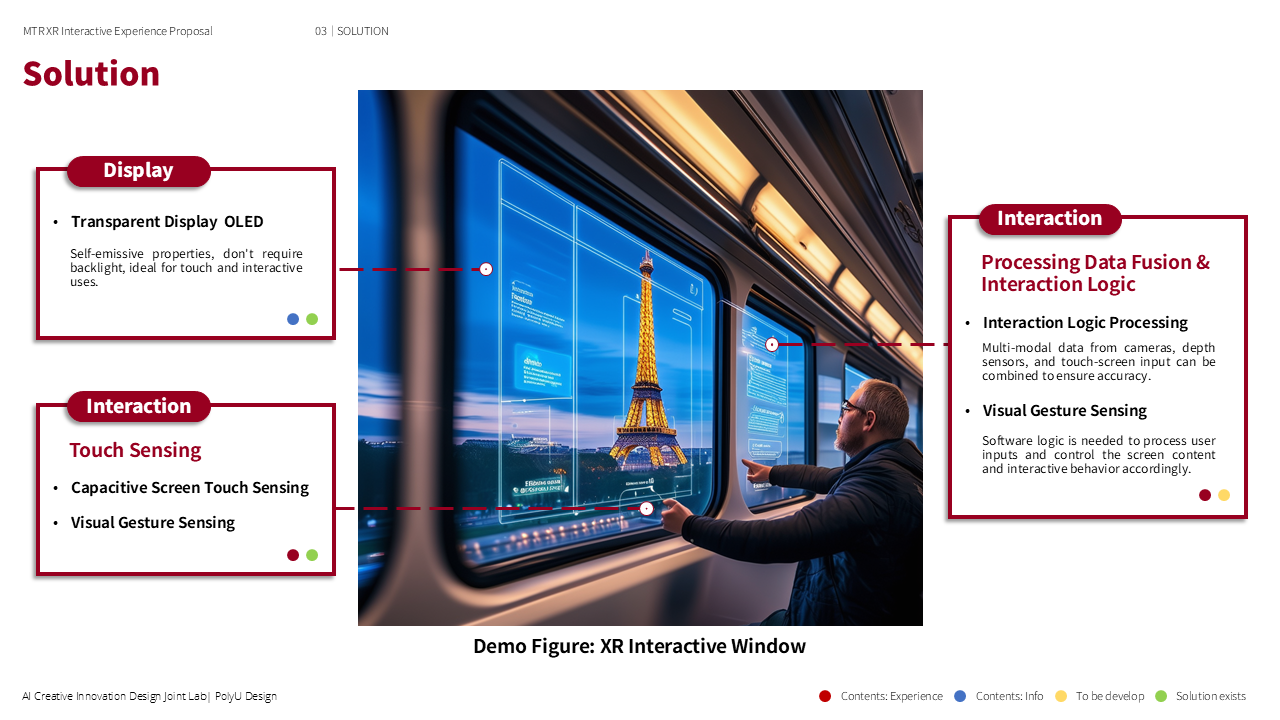Viewport: 1280px width, 720px height.
Task: Click the green legend dot for Solution exists
Action: click(x=1161, y=696)
